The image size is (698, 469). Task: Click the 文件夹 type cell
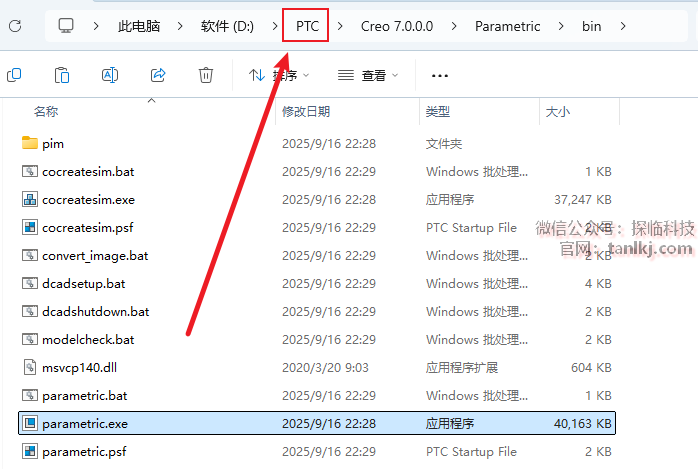[x=444, y=144]
